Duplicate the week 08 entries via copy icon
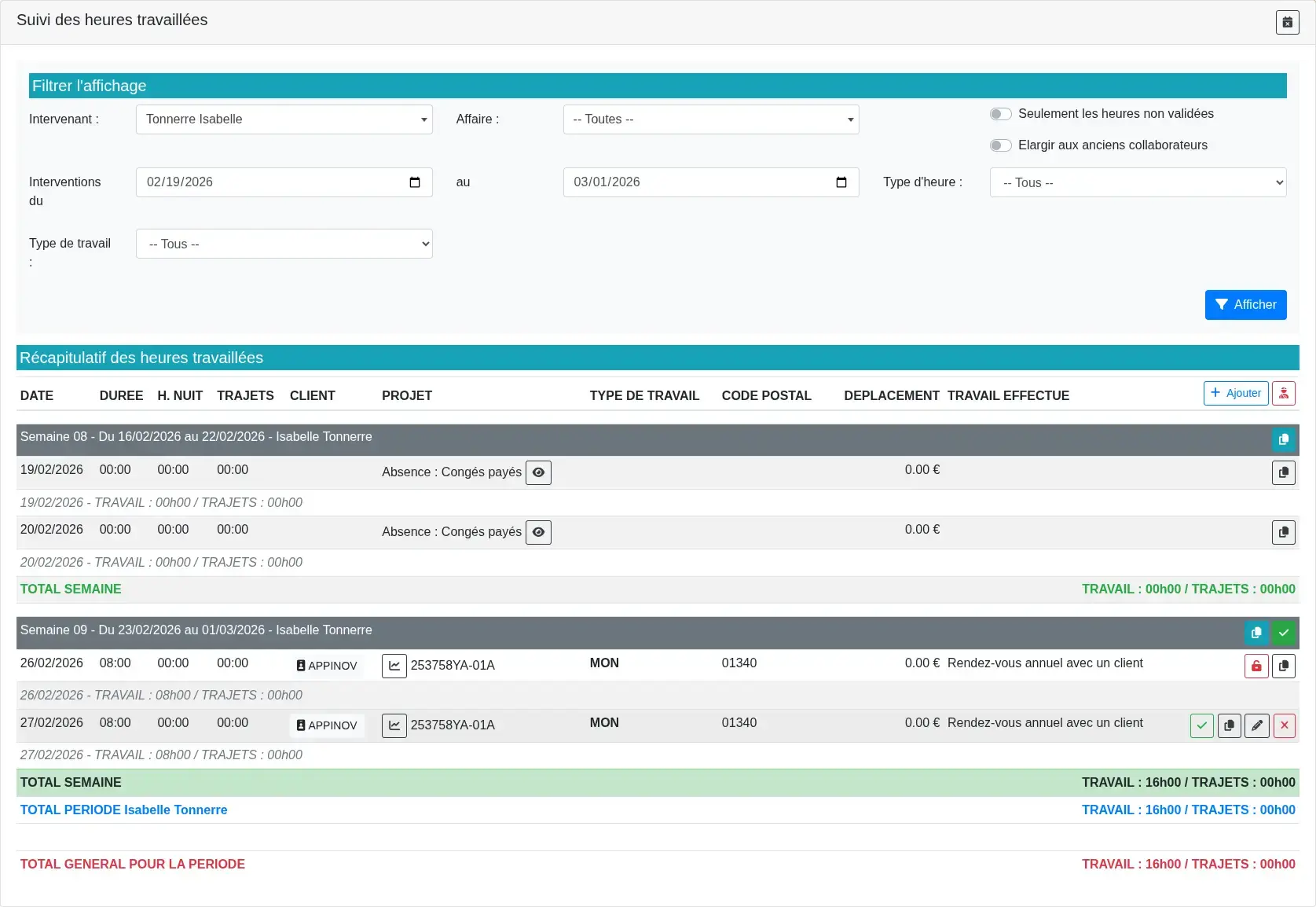 pyautogui.click(x=1283, y=440)
